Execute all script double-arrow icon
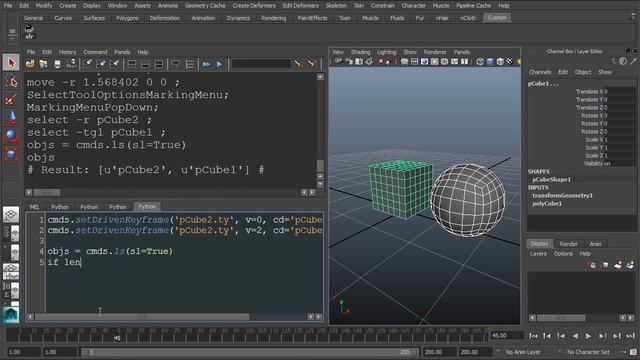640x360 pixels. (206, 64)
